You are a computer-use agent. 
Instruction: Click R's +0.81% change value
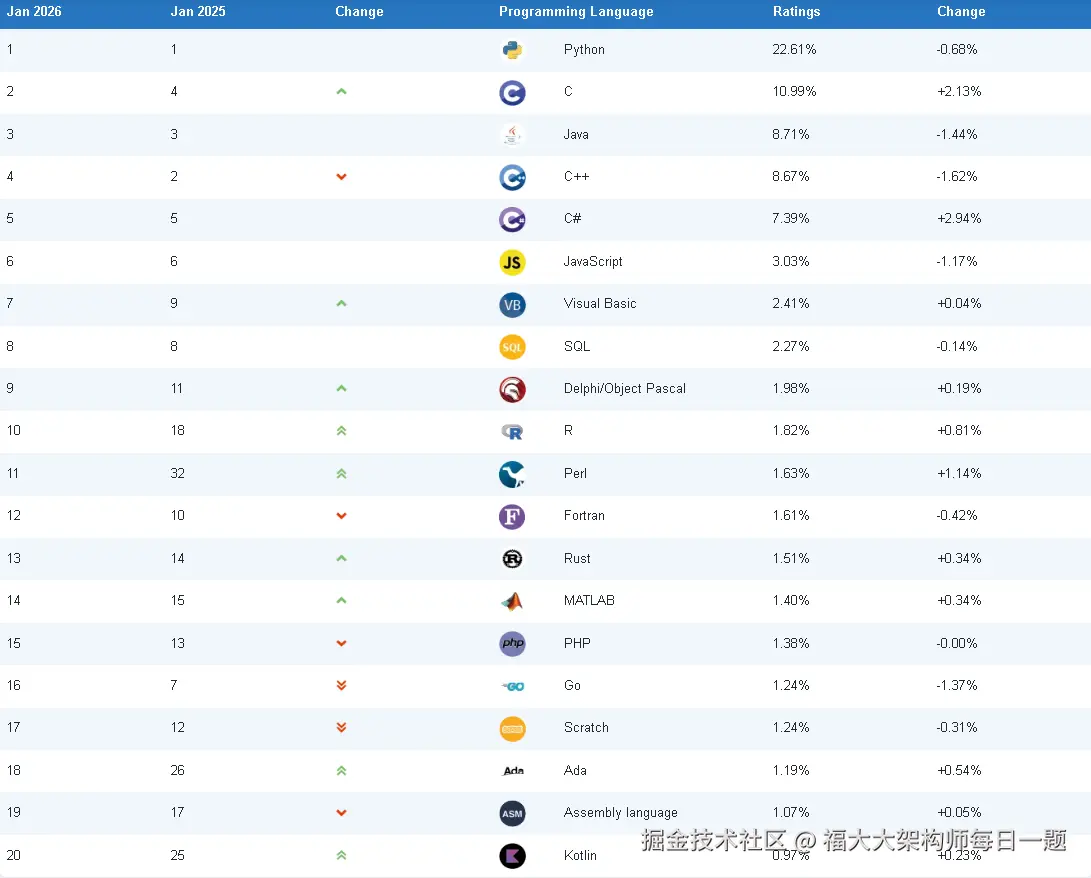tap(959, 431)
